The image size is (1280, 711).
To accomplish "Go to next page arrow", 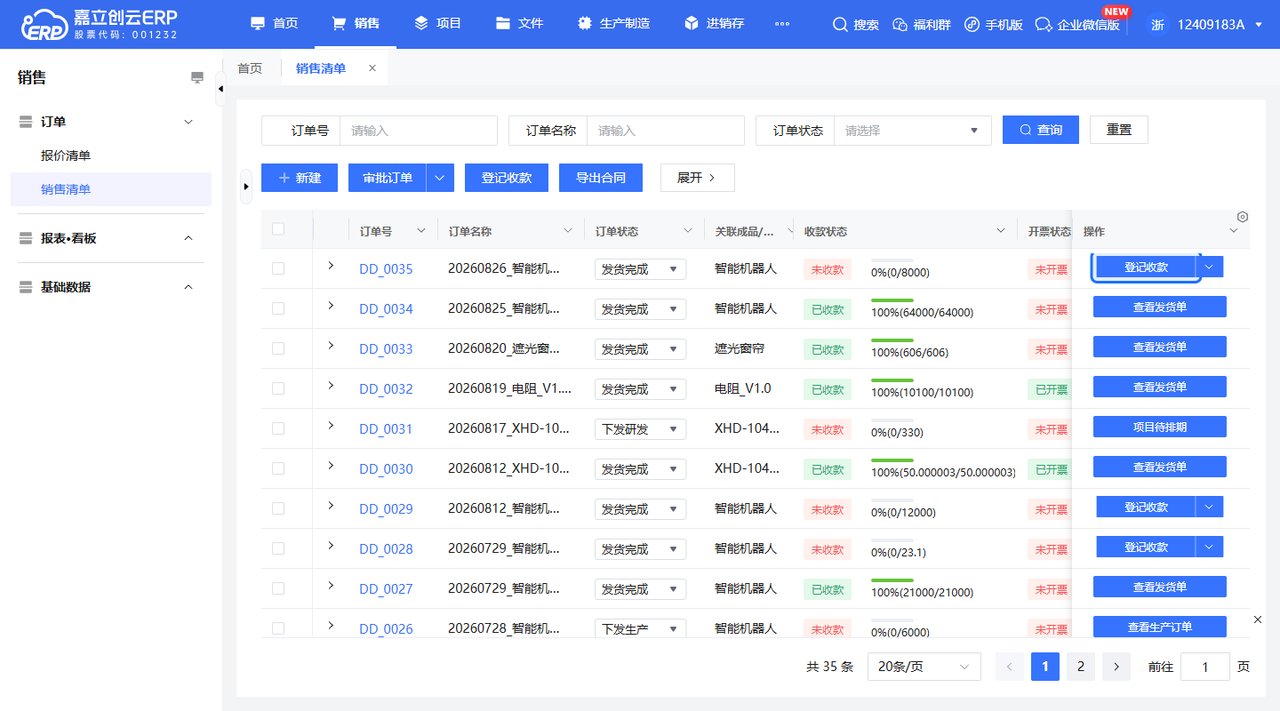I will (1116, 667).
